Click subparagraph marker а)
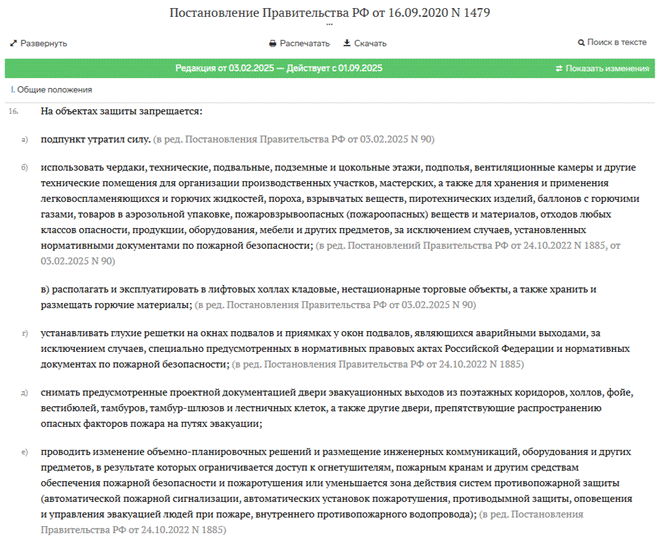The height and width of the screenshot is (545, 662). tap(24, 139)
